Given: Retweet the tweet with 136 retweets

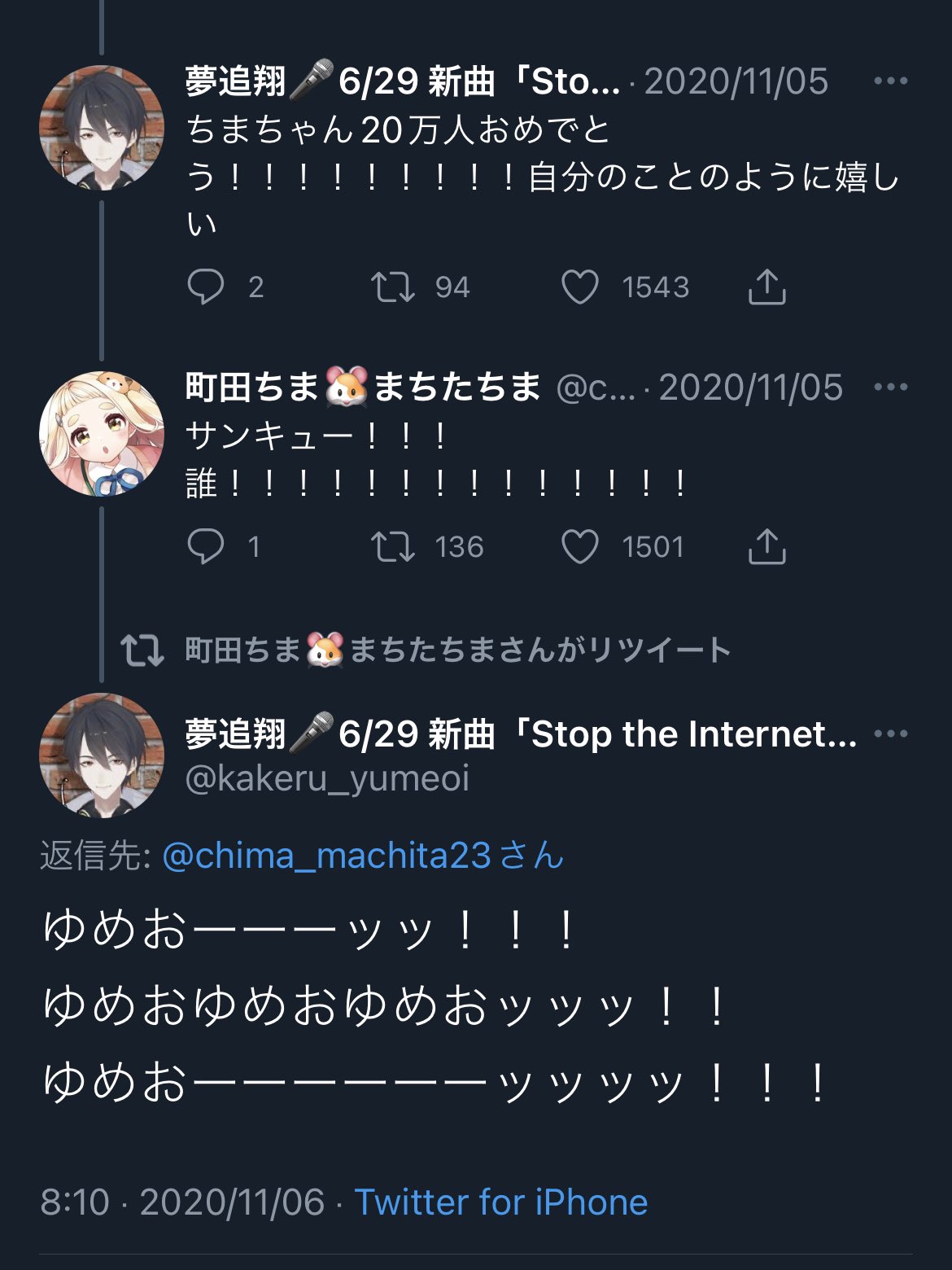Looking at the screenshot, I should point(393,546).
